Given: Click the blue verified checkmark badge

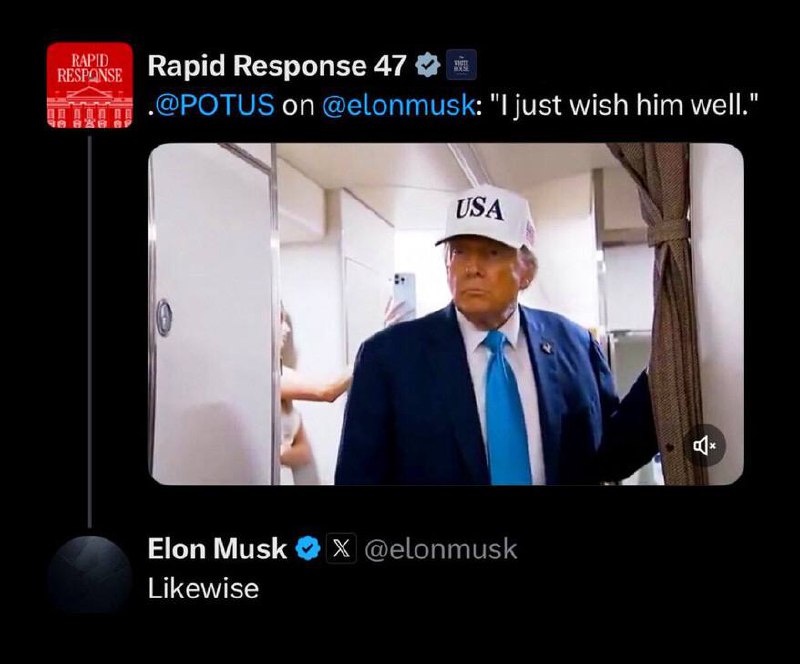Looking at the screenshot, I should click(308, 549).
